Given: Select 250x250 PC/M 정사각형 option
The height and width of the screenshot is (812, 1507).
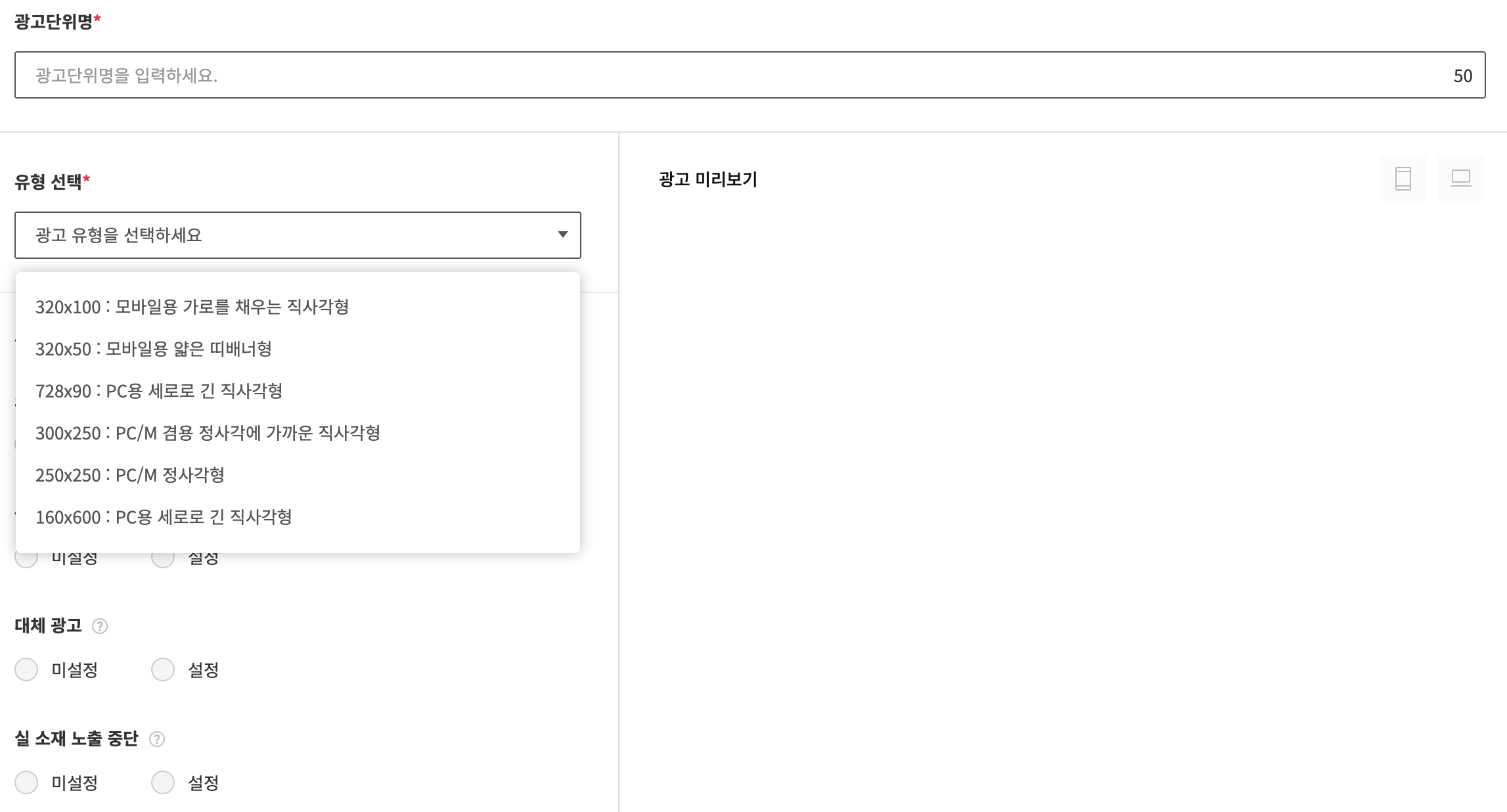Looking at the screenshot, I should click(x=129, y=475).
